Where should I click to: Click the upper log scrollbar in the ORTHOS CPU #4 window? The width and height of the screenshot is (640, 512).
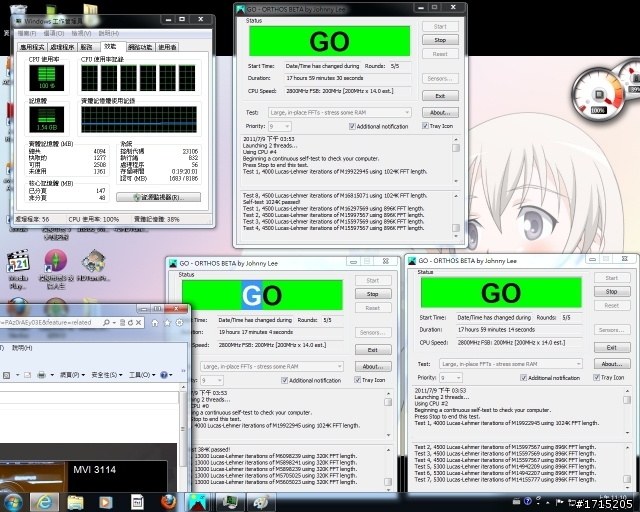pyautogui.click(x=456, y=160)
